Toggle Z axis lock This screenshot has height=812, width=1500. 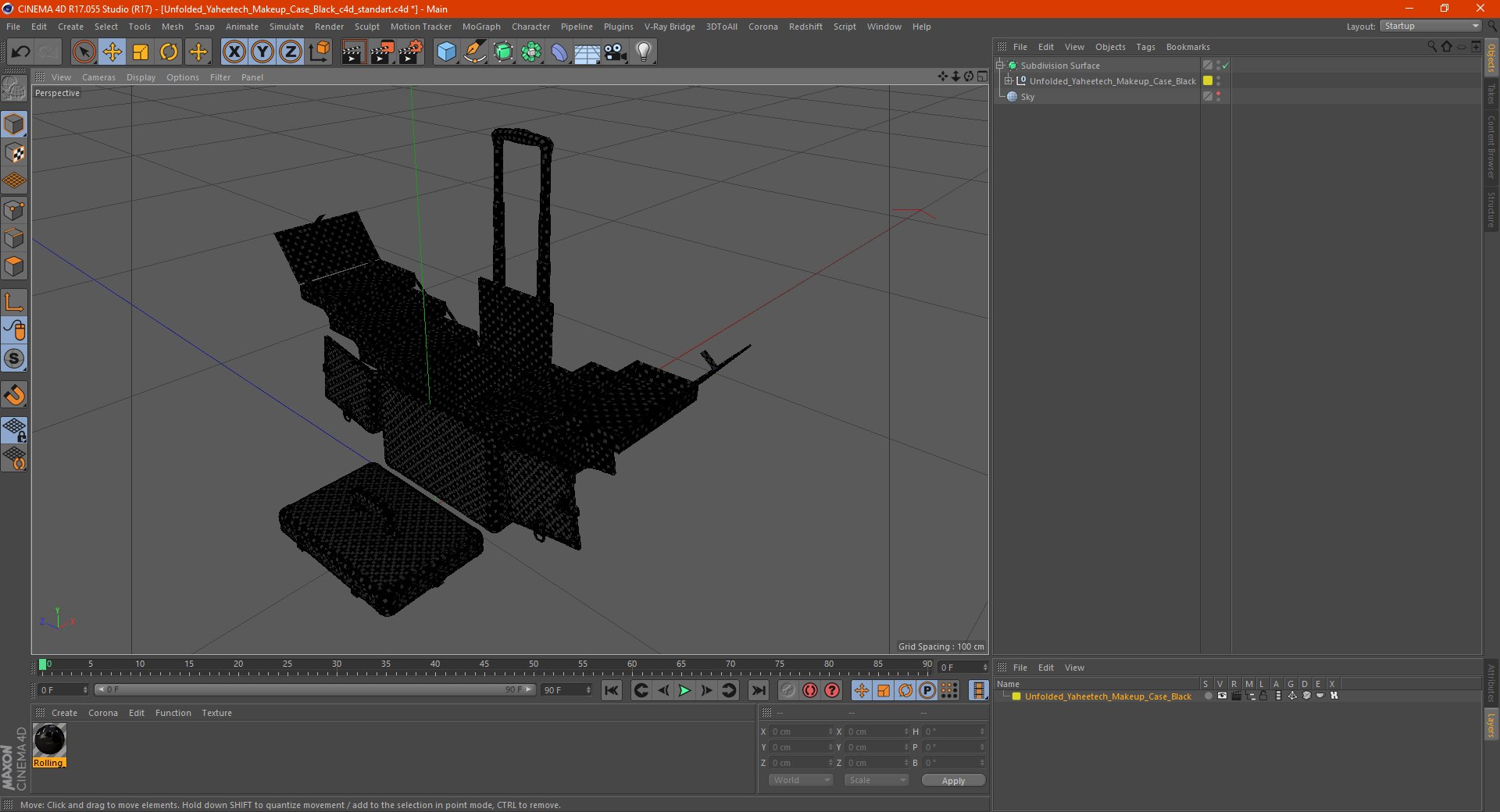pyautogui.click(x=291, y=52)
